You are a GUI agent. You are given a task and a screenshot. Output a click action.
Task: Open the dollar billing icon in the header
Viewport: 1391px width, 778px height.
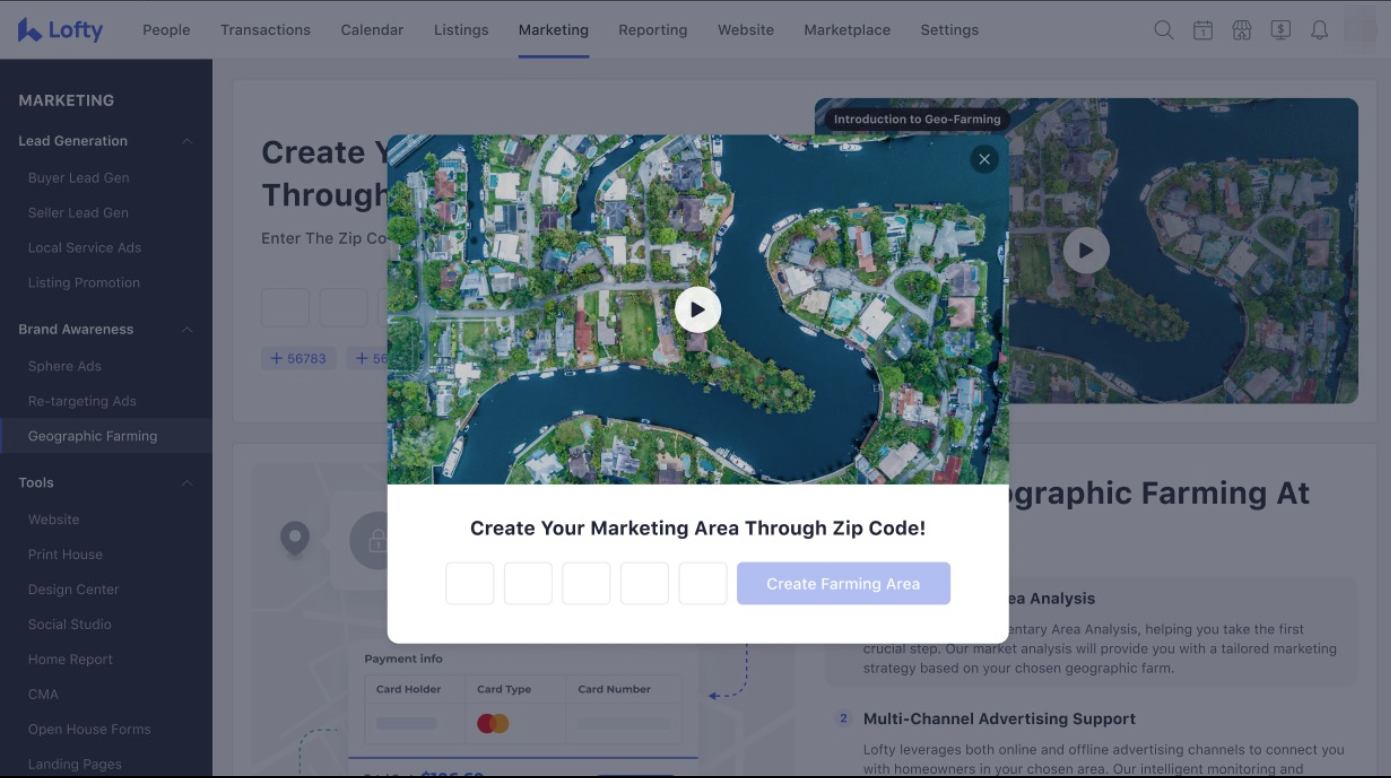tap(1280, 30)
